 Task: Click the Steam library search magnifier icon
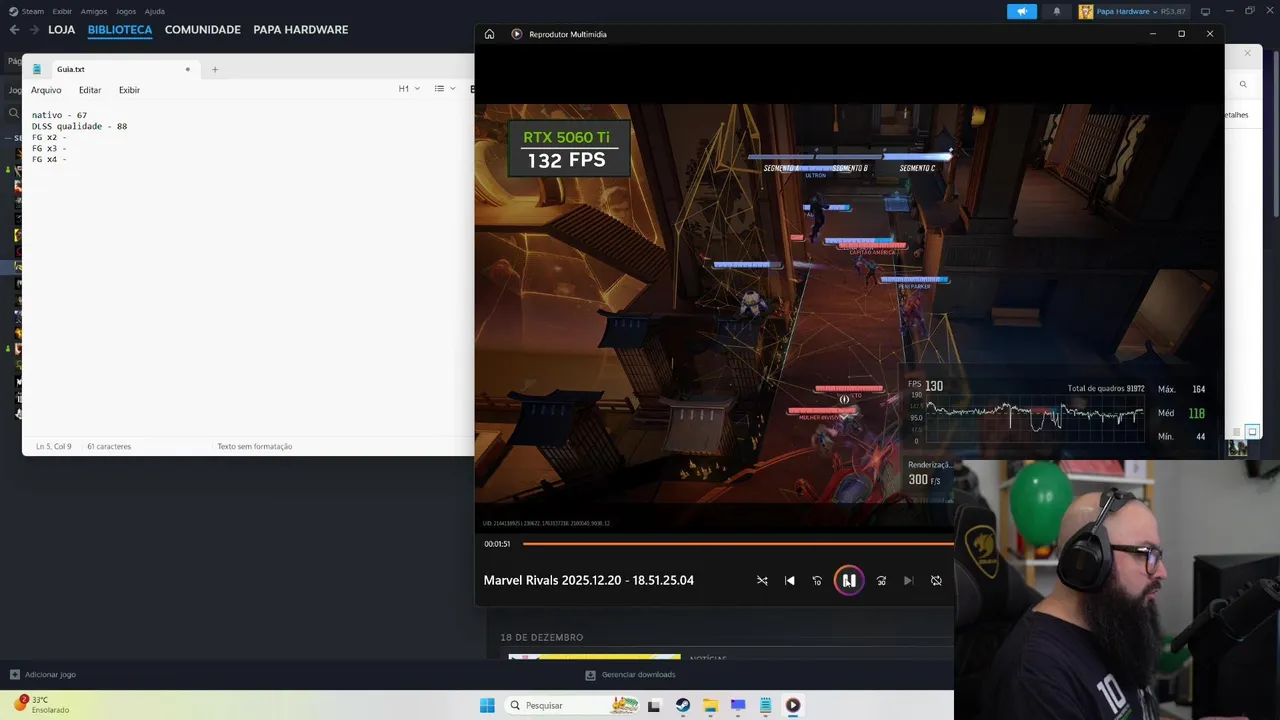coord(15,113)
